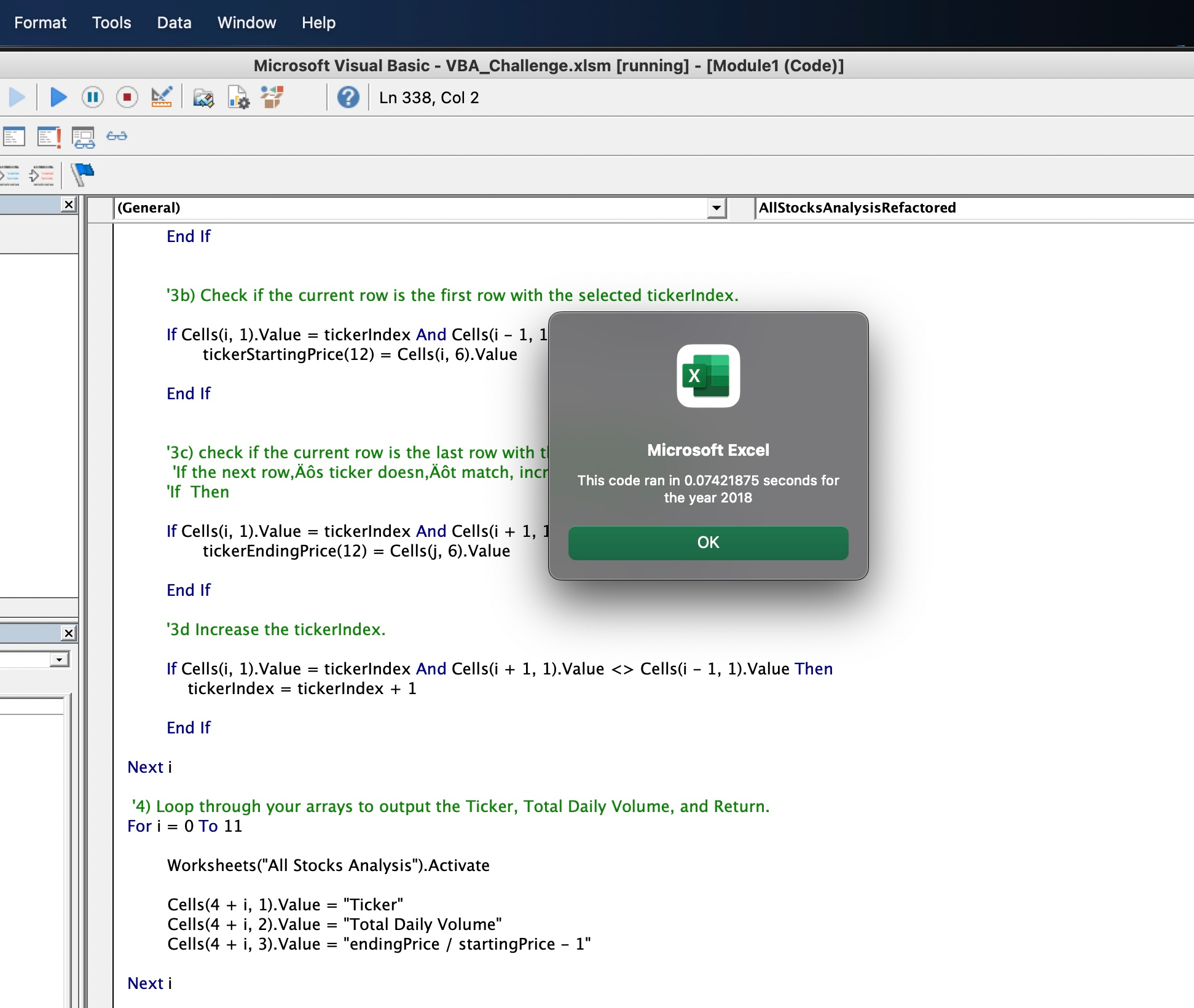
Task: Click the '4) Loop through your arrays' comment
Action: click(450, 807)
